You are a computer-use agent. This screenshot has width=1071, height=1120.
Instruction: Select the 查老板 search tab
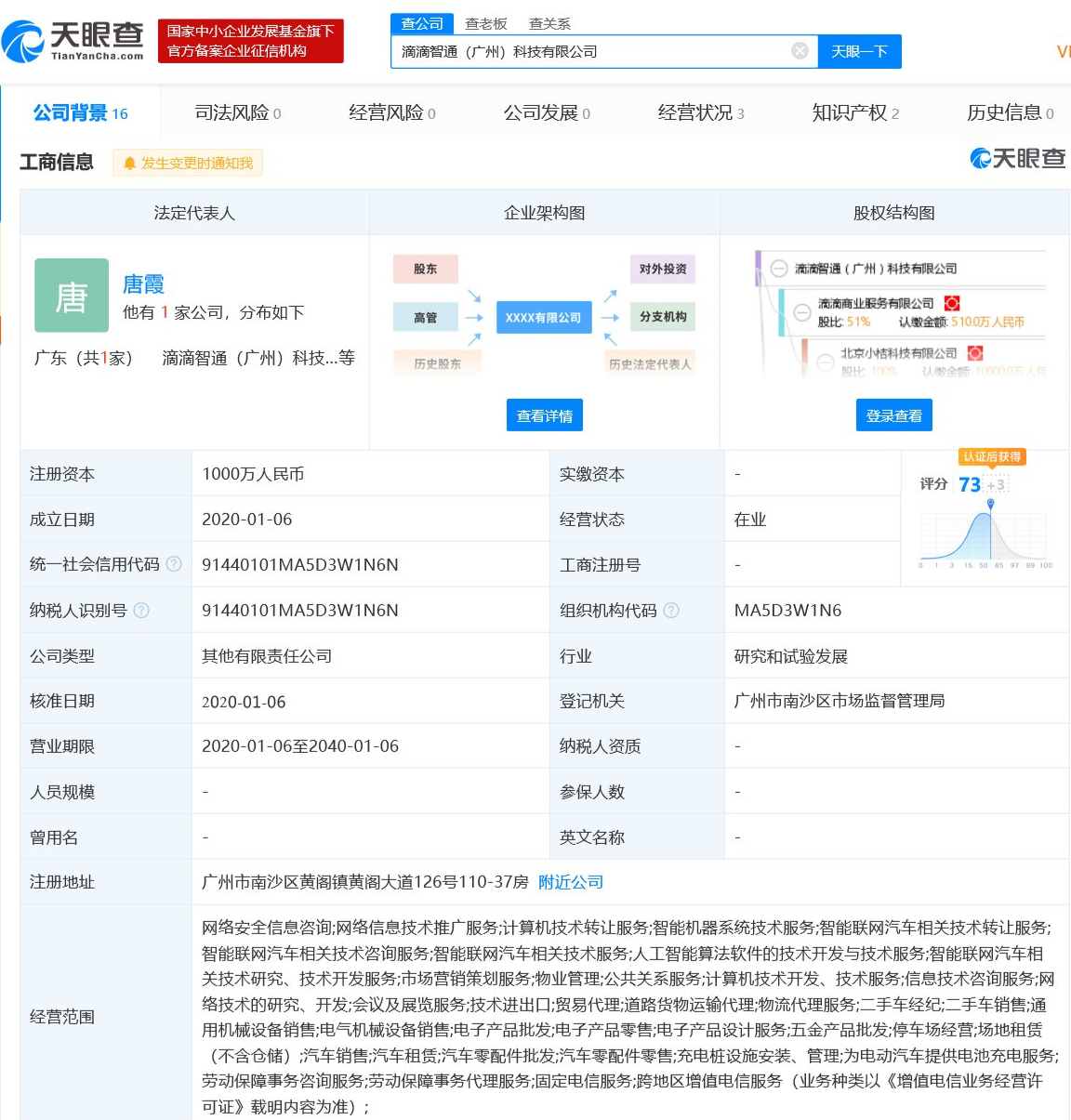click(485, 24)
